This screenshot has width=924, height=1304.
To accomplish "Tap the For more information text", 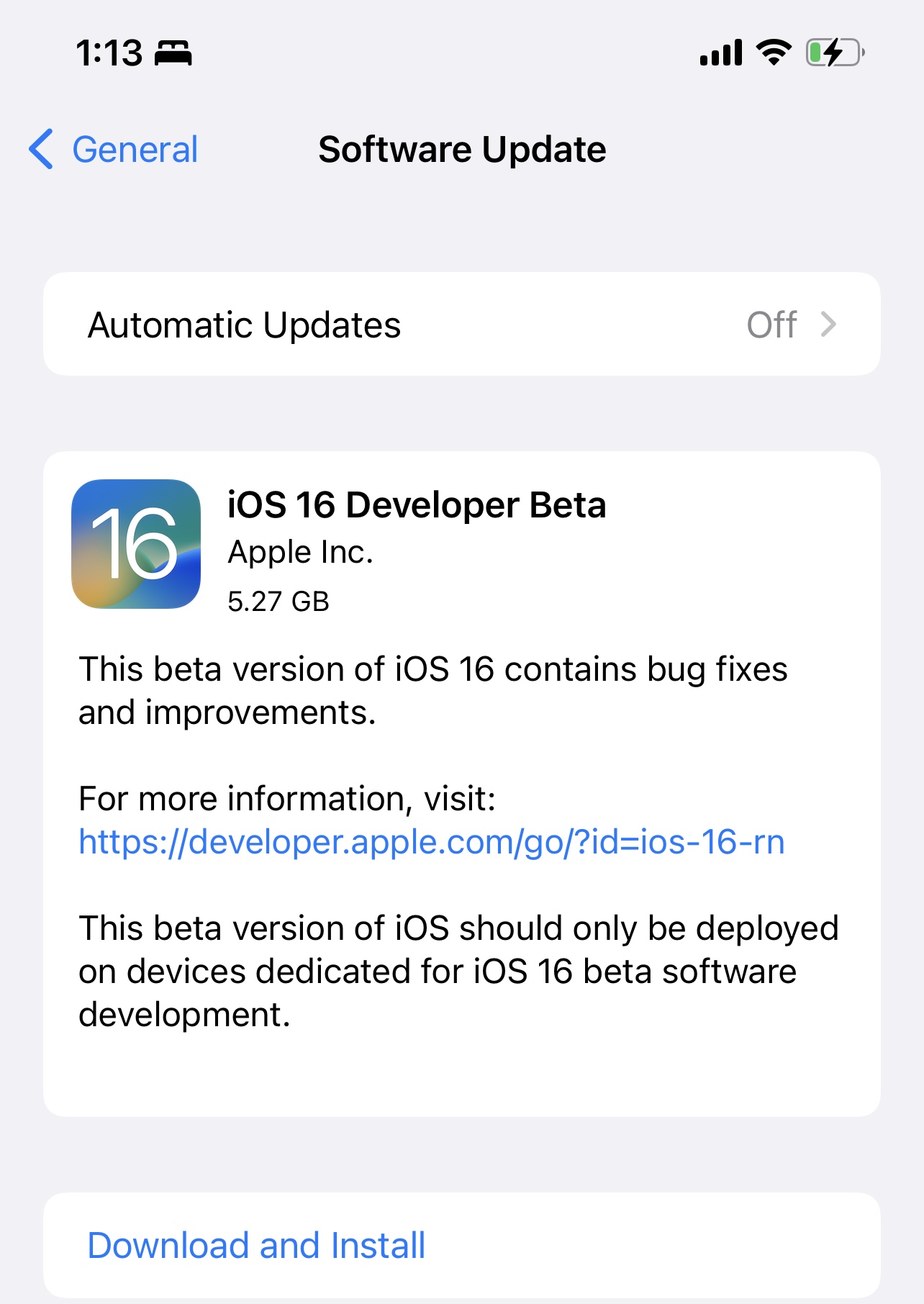I will tap(287, 799).
